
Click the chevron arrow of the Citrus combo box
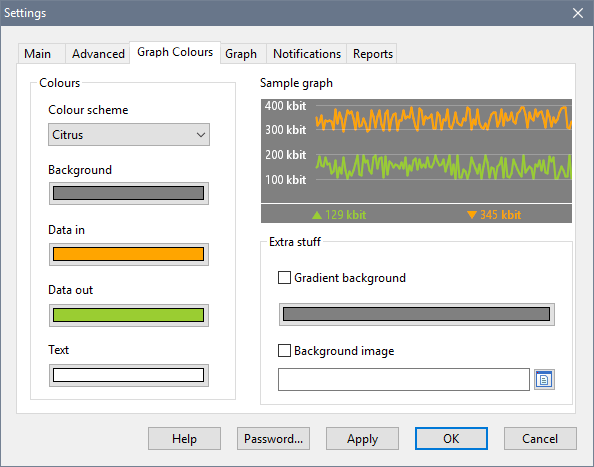click(x=201, y=135)
